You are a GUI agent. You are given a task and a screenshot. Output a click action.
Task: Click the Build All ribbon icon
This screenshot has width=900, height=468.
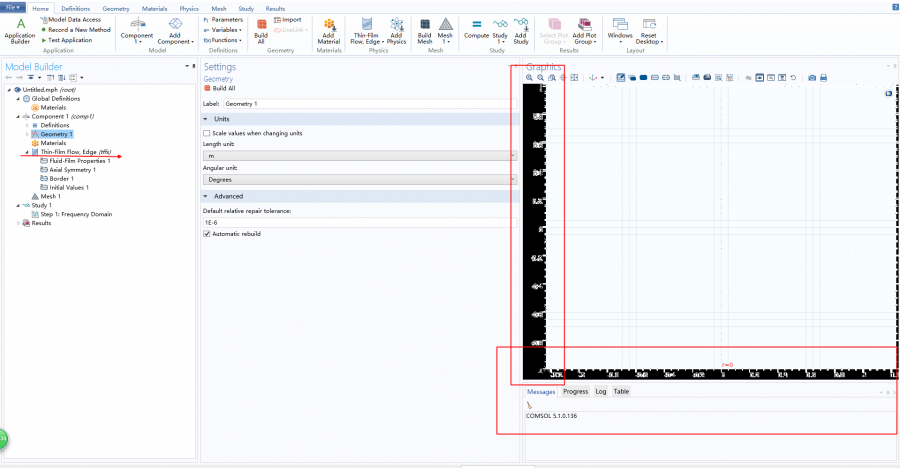pos(261,25)
